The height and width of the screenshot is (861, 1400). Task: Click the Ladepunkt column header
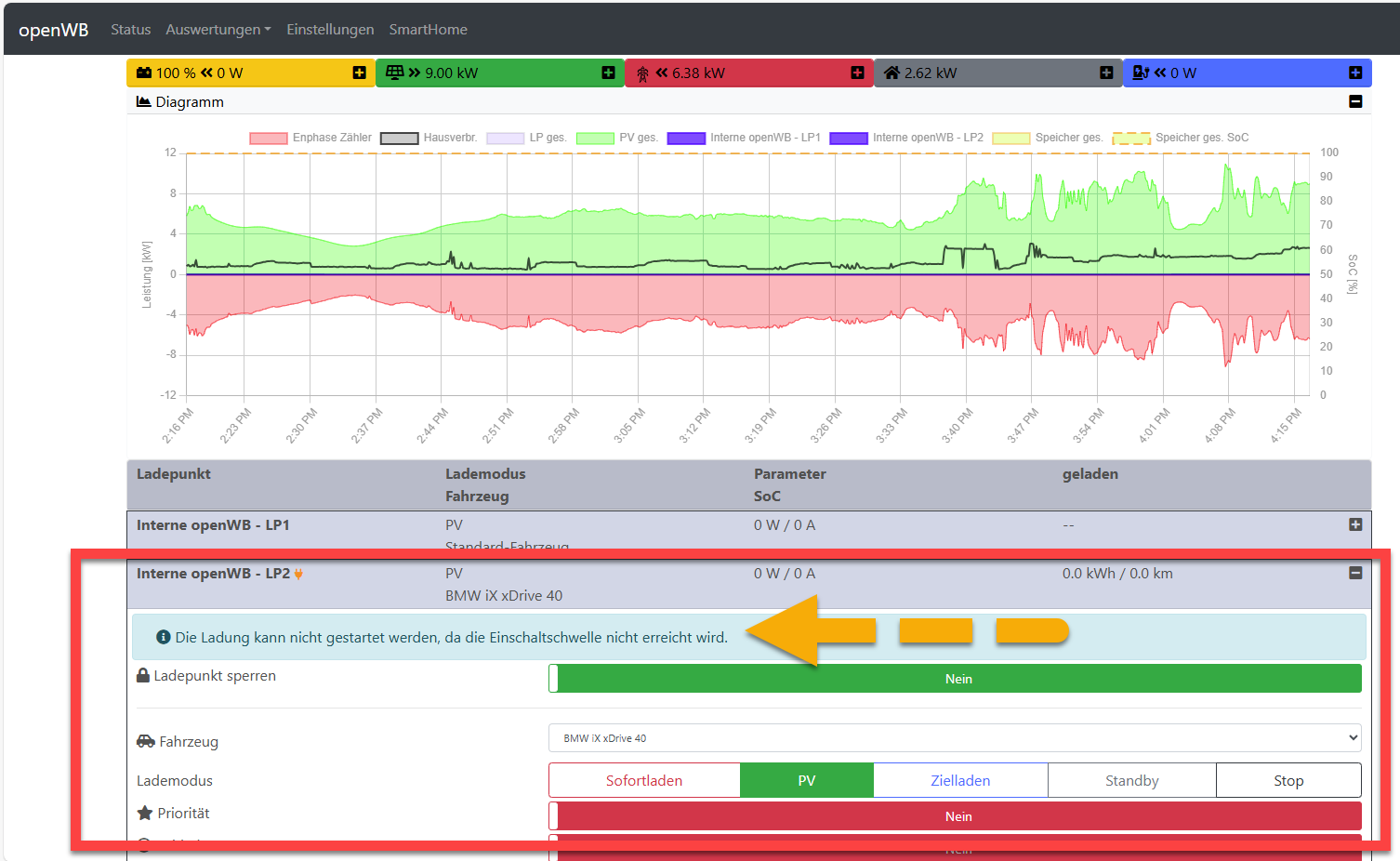174,474
